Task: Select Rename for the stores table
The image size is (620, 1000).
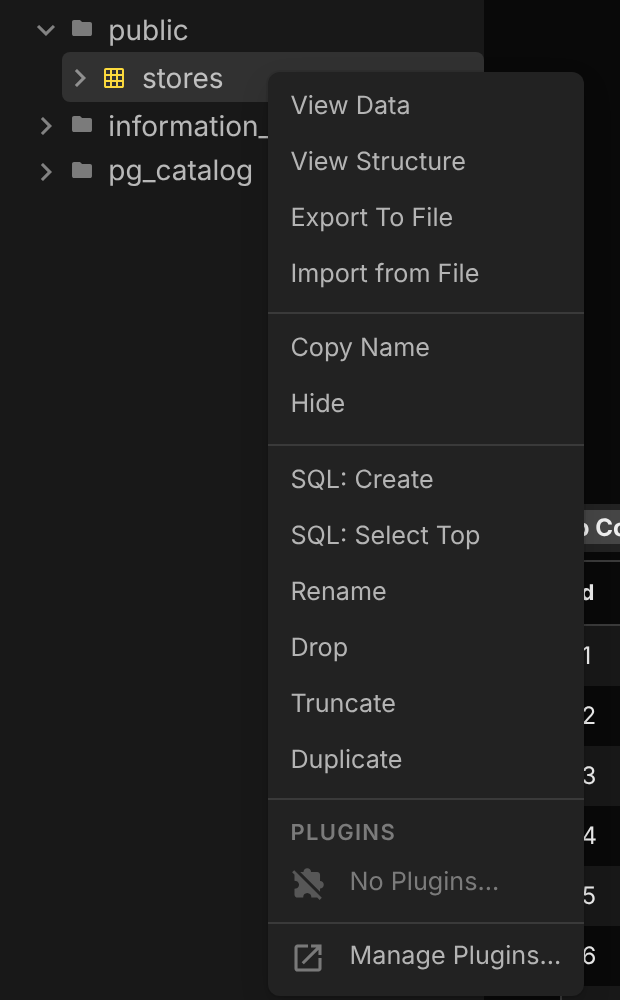Action: 425,592
